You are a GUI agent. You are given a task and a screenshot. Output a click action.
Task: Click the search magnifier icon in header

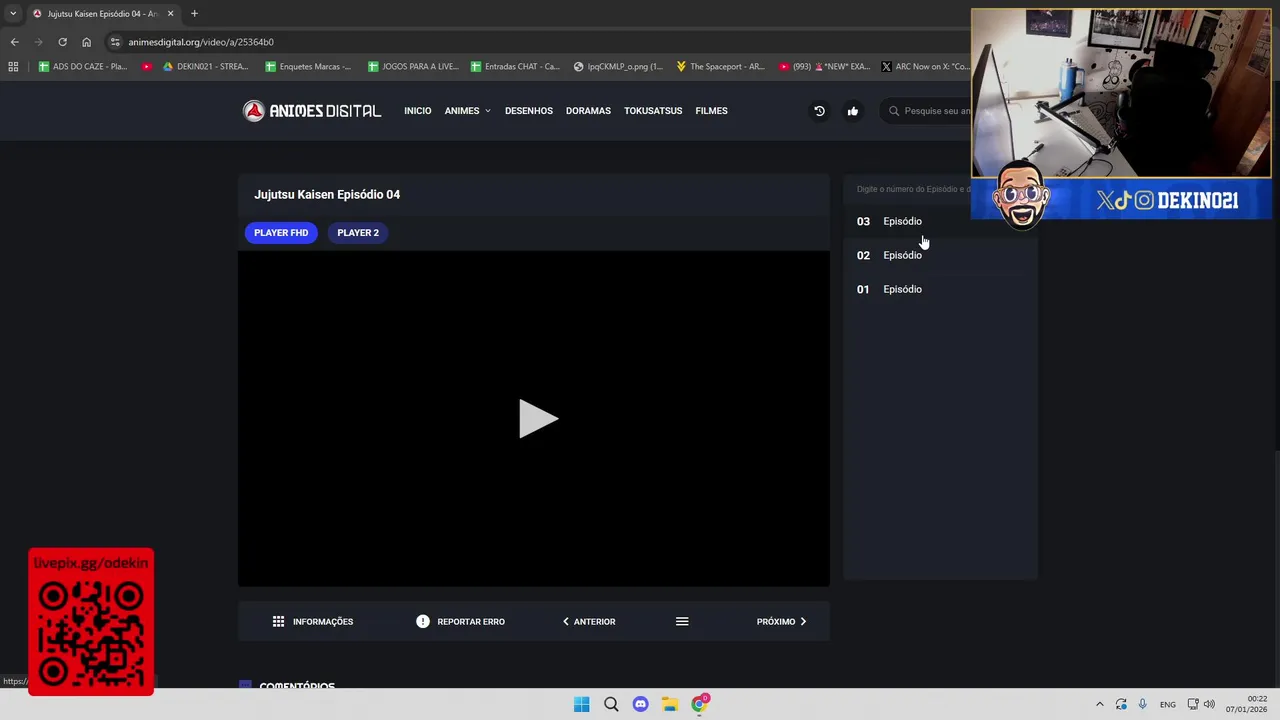pyautogui.click(x=894, y=111)
